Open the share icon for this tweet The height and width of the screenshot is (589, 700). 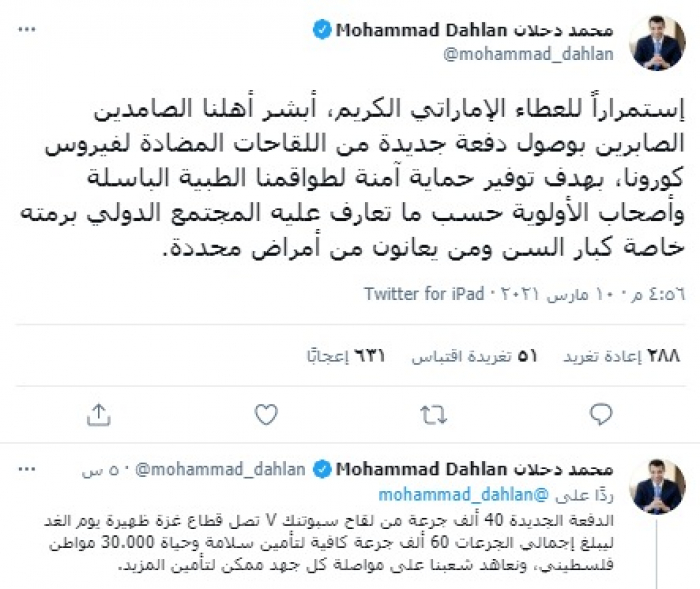pos(98,413)
